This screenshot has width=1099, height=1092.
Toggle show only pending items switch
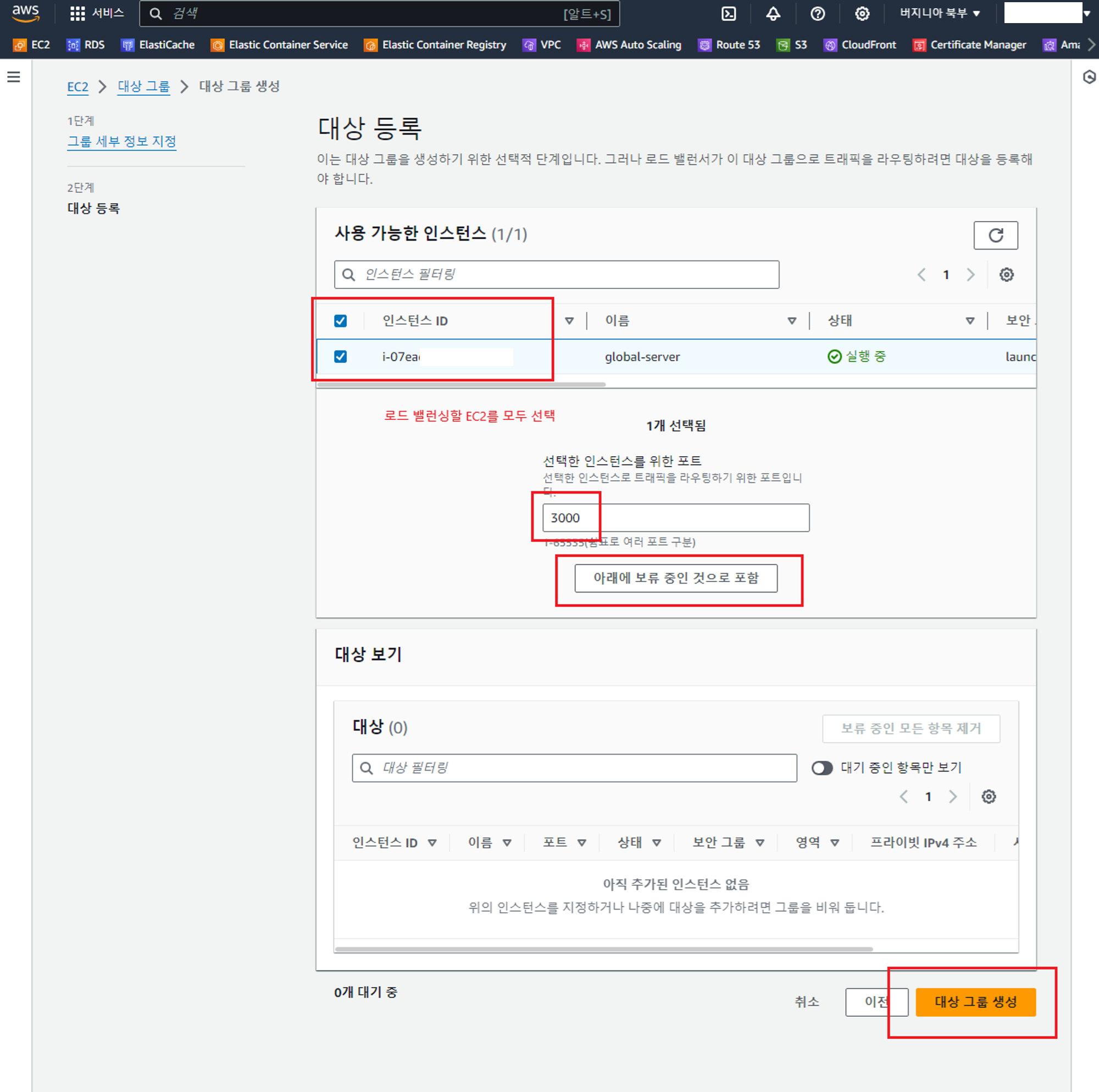[x=822, y=768]
